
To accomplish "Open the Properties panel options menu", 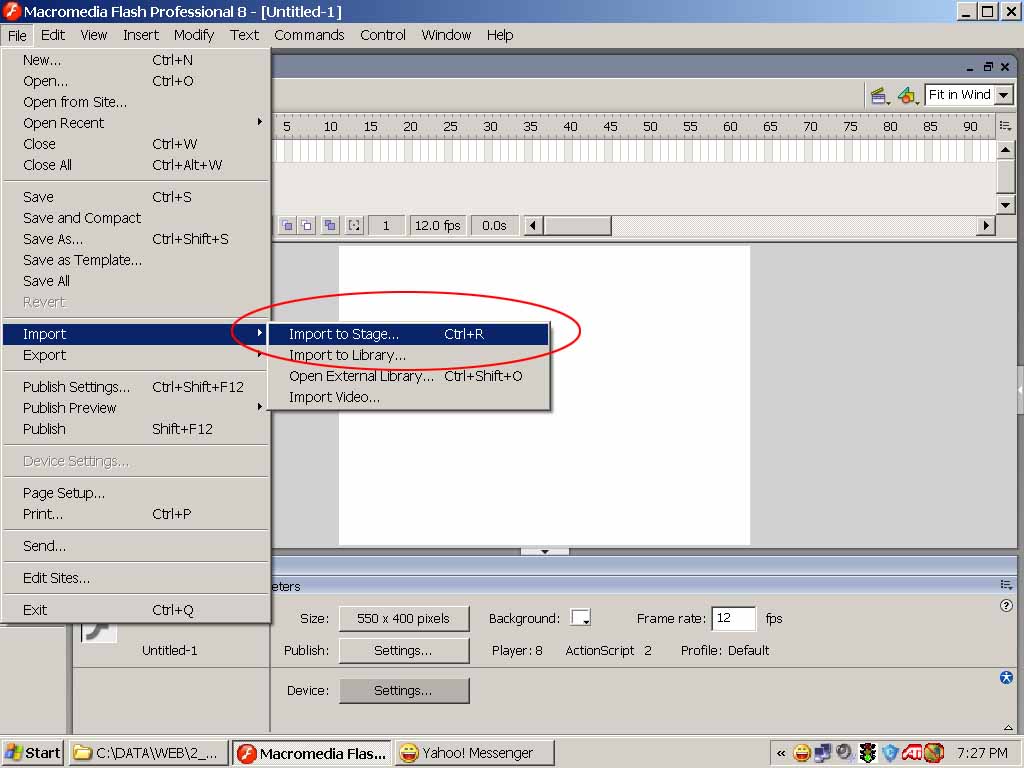I will point(1006,584).
